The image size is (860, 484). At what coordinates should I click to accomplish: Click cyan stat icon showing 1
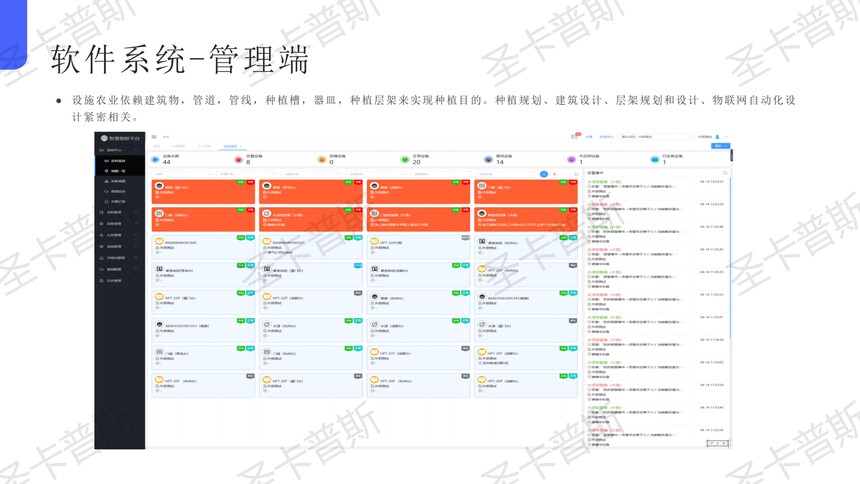(654, 159)
